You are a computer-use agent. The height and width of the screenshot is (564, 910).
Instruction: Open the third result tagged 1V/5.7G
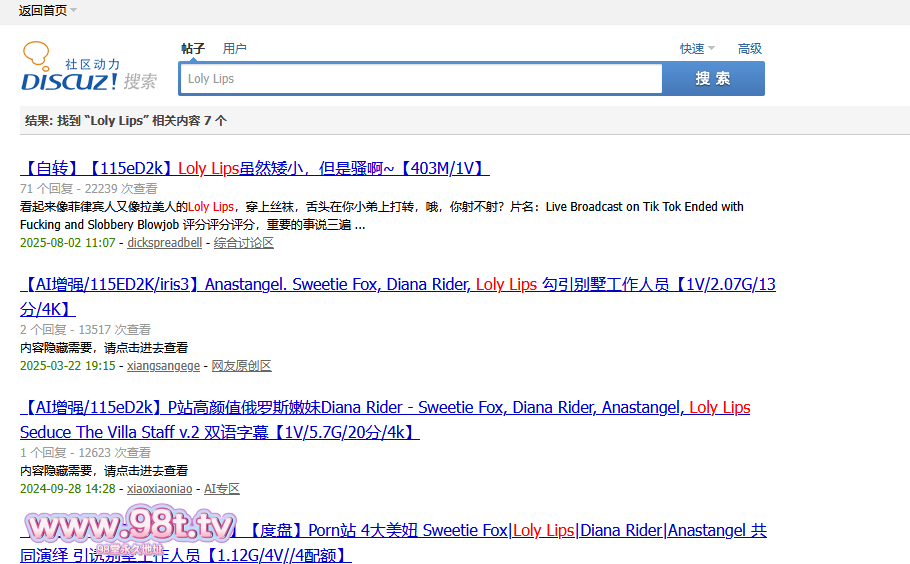(384, 408)
